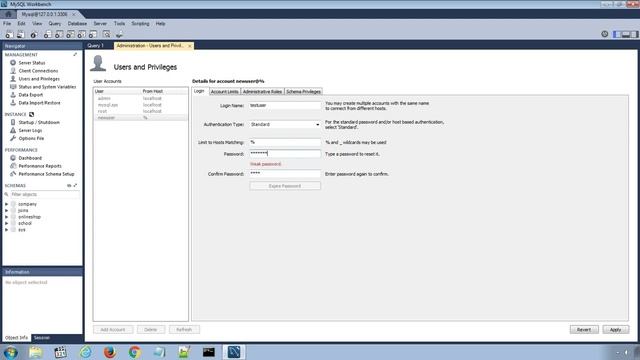The image size is (640, 360).
Task: Focus the Limit to Hosts Matching field
Action: [285, 142]
